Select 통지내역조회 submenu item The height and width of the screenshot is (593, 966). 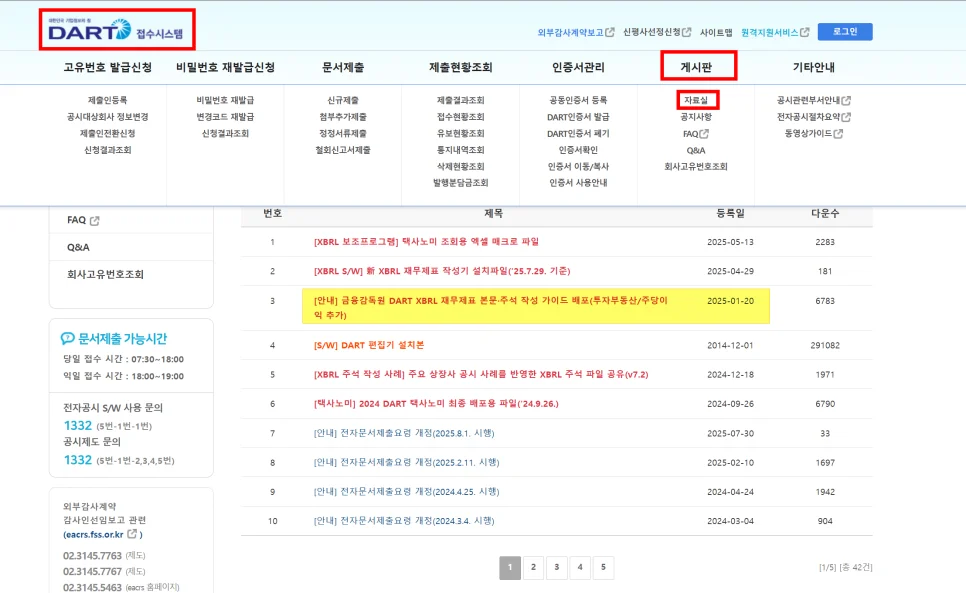coord(460,150)
